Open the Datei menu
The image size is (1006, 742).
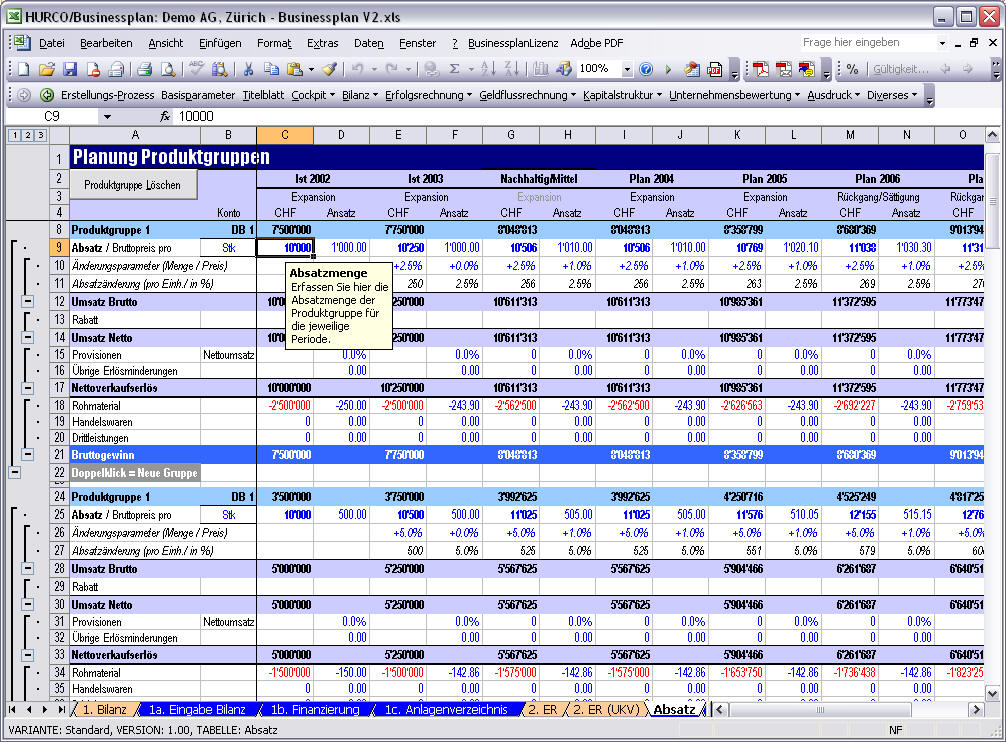click(51, 43)
